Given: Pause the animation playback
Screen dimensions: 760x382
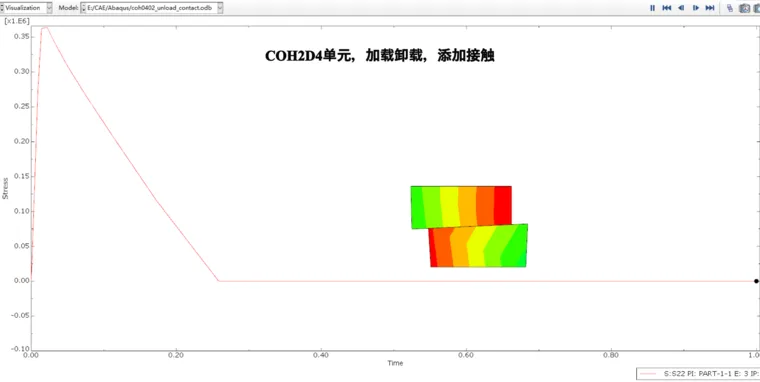Looking at the screenshot, I should click(x=652, y=8).
